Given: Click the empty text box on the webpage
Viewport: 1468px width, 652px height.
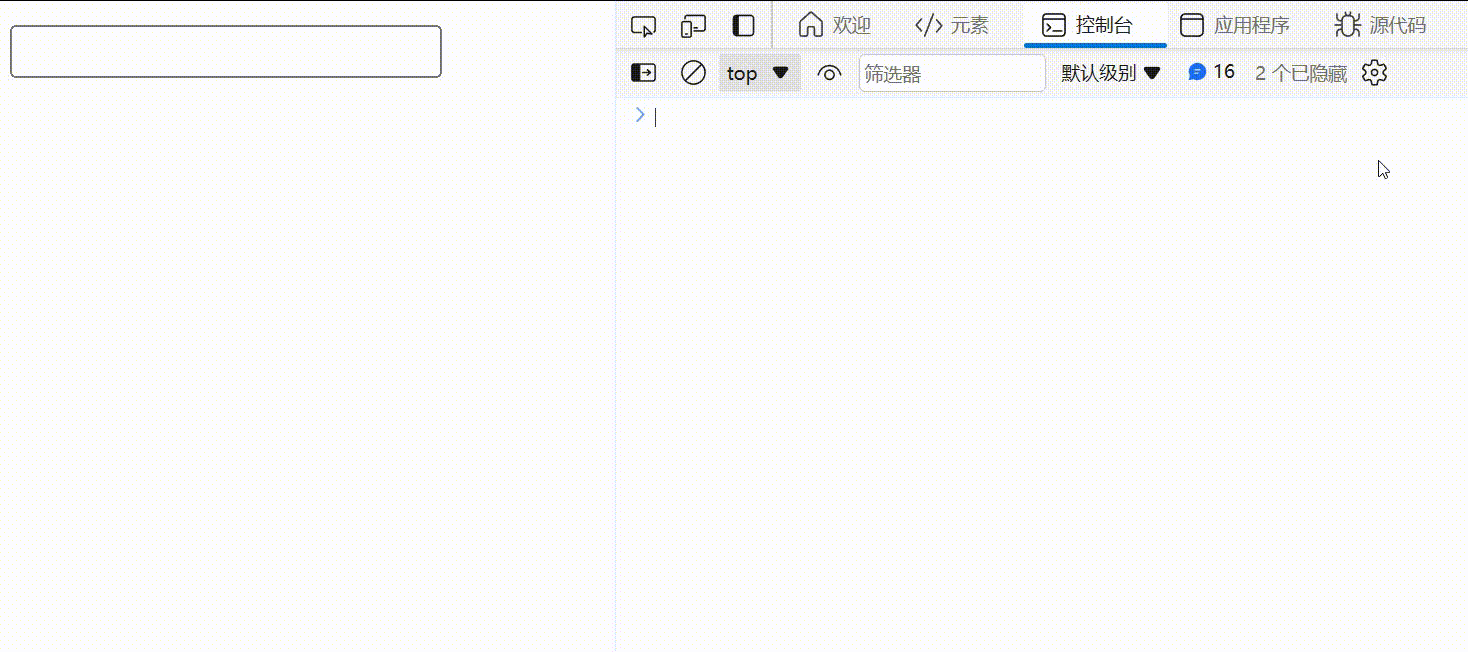Looking at the screenshot, I should [225, 50].
